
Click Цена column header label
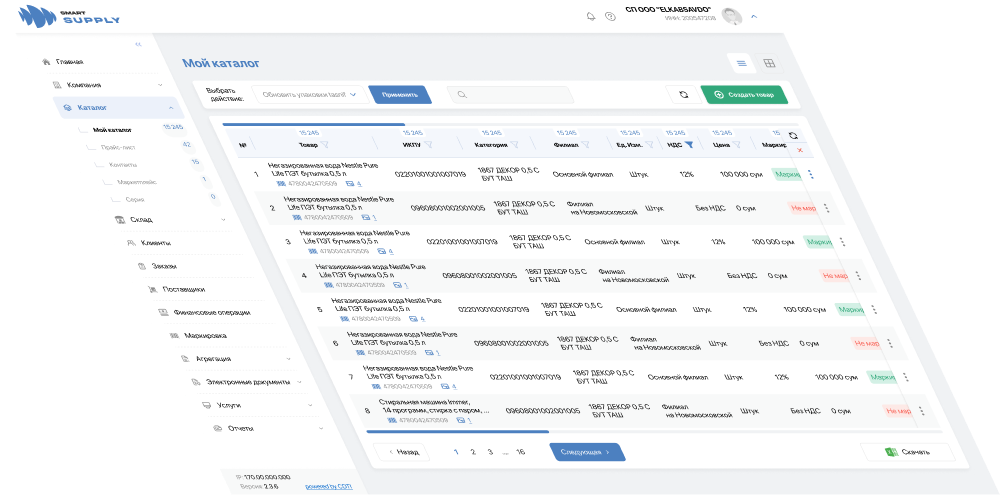pyautogui.click(x=722, y=145)
